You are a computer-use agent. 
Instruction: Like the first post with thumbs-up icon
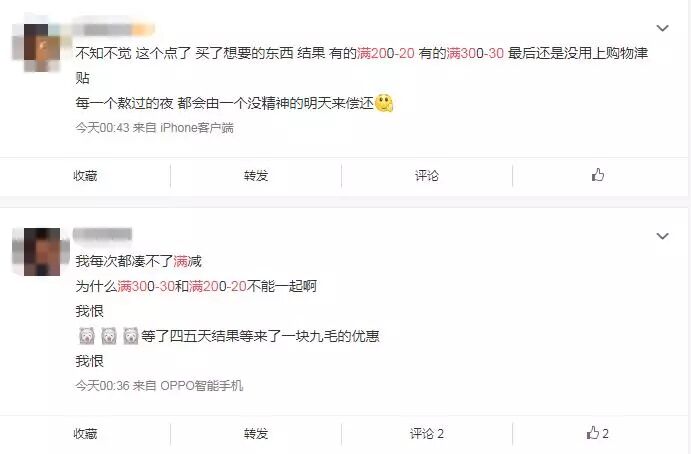(x=598, y=175)
